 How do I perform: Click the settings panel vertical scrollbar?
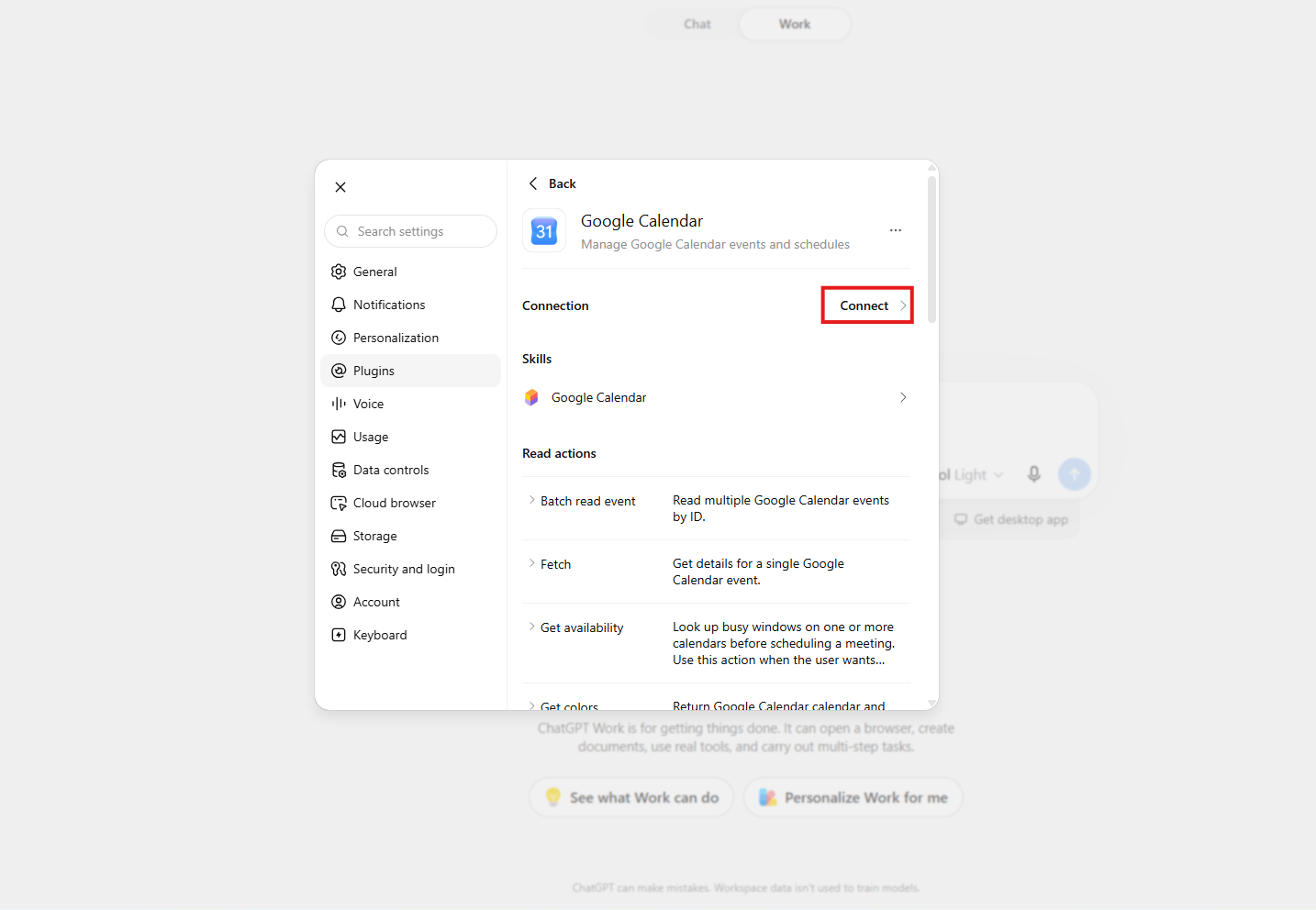pyautogui.click(x=931, y=250)
